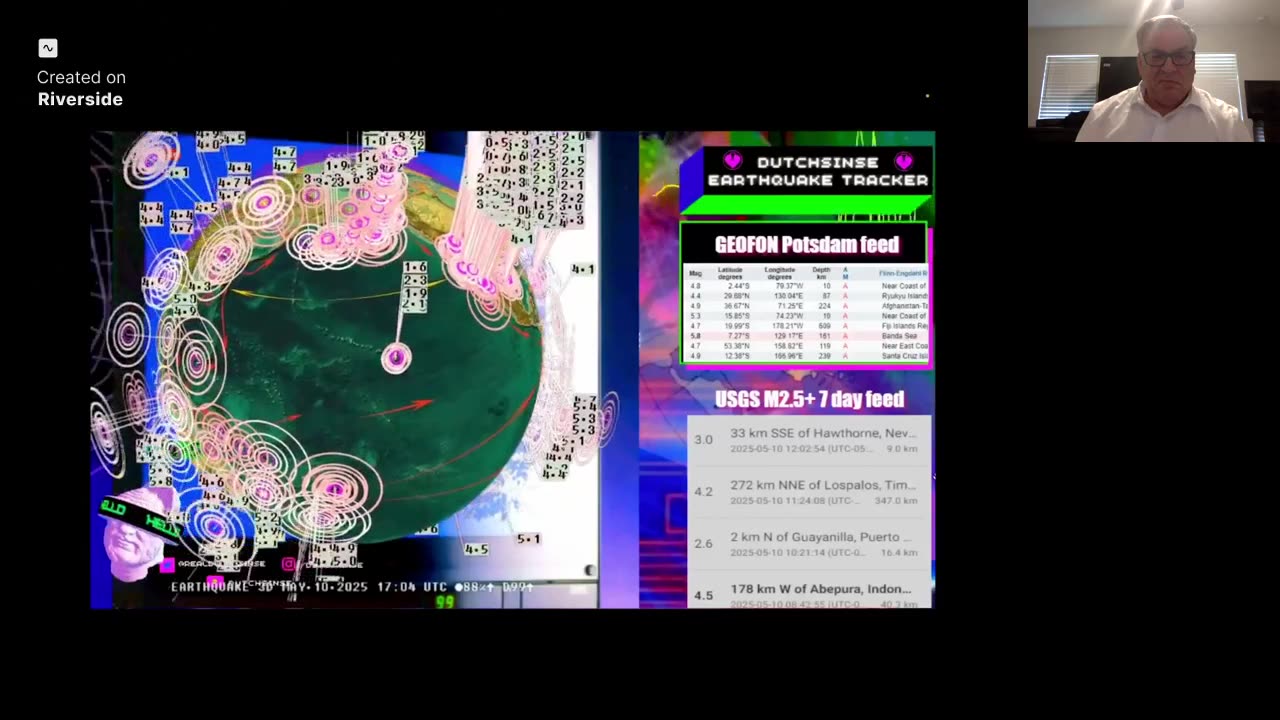Click the Twitter icon near the statue head
Viewport: 1280px width, 720px height.
168,564
